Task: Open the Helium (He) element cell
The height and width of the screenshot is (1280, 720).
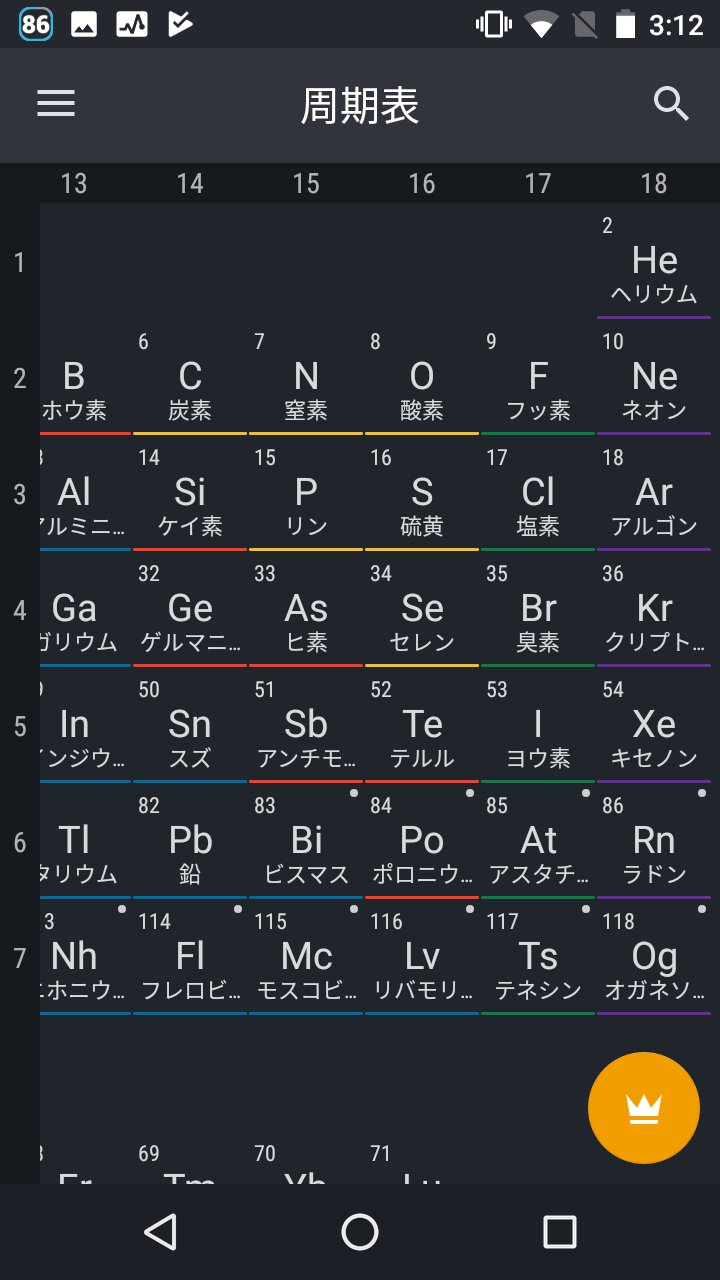Action: 654,264
